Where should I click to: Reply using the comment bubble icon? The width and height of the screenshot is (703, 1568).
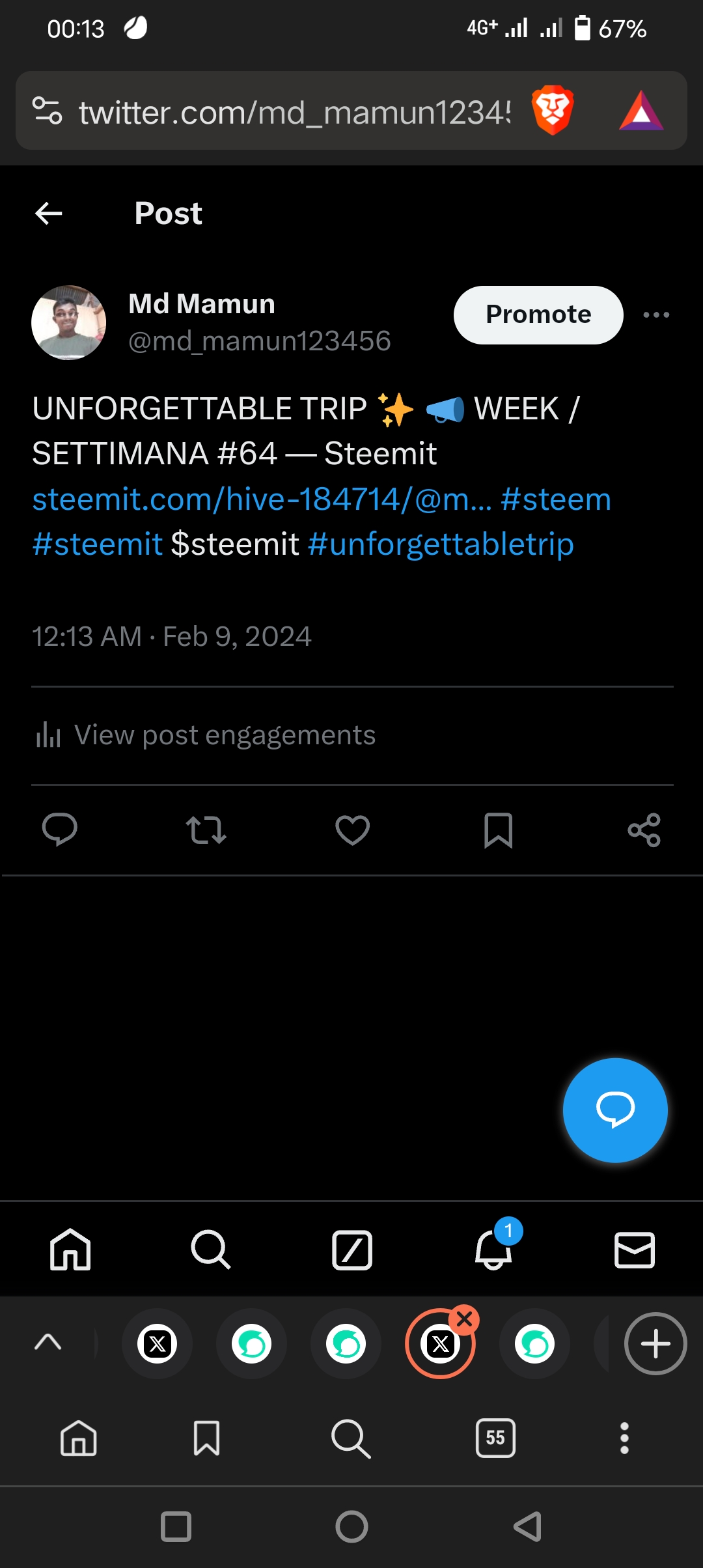(59, 830)
